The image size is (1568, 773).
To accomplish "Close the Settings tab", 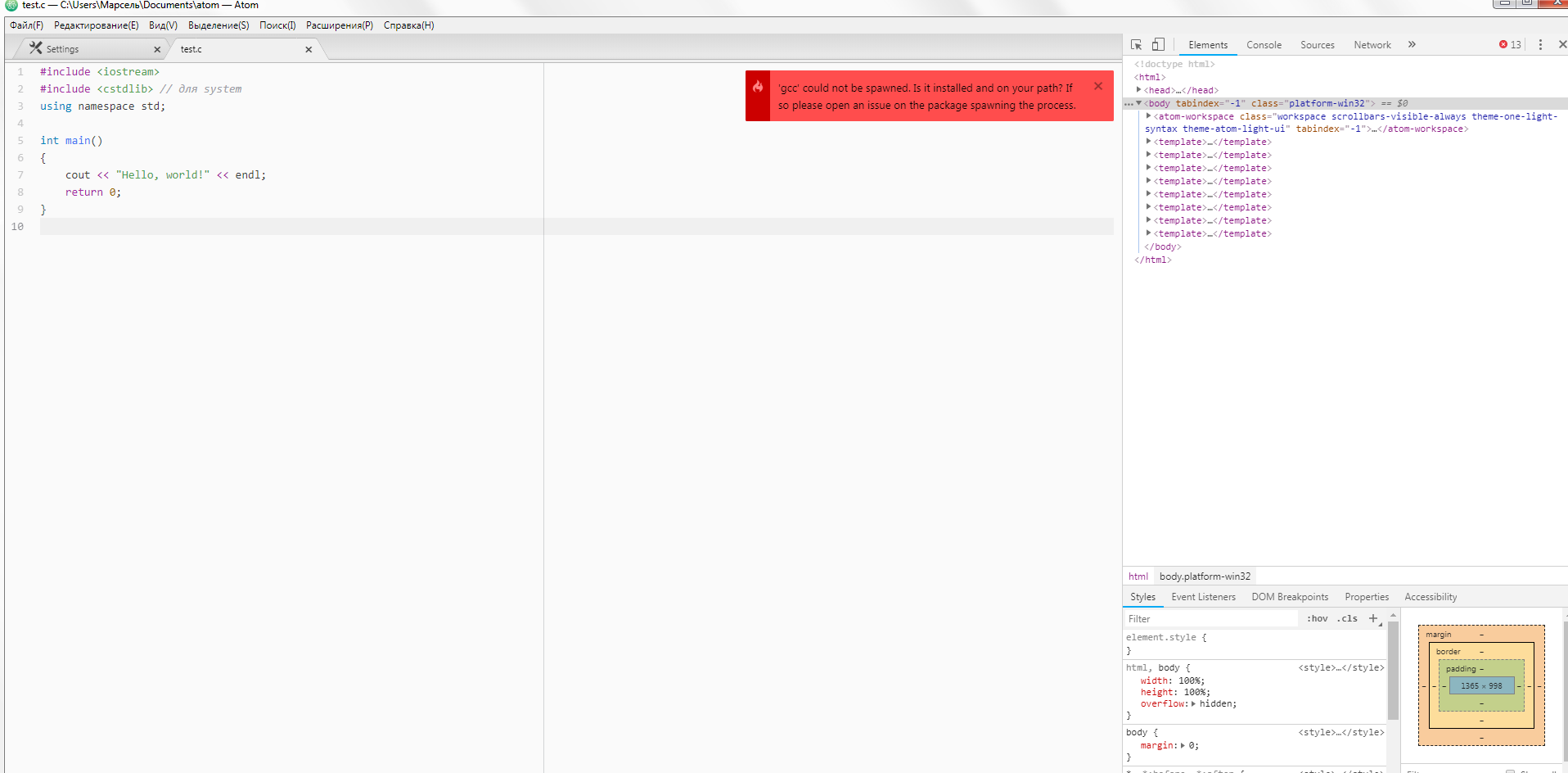I will [157, 50].
